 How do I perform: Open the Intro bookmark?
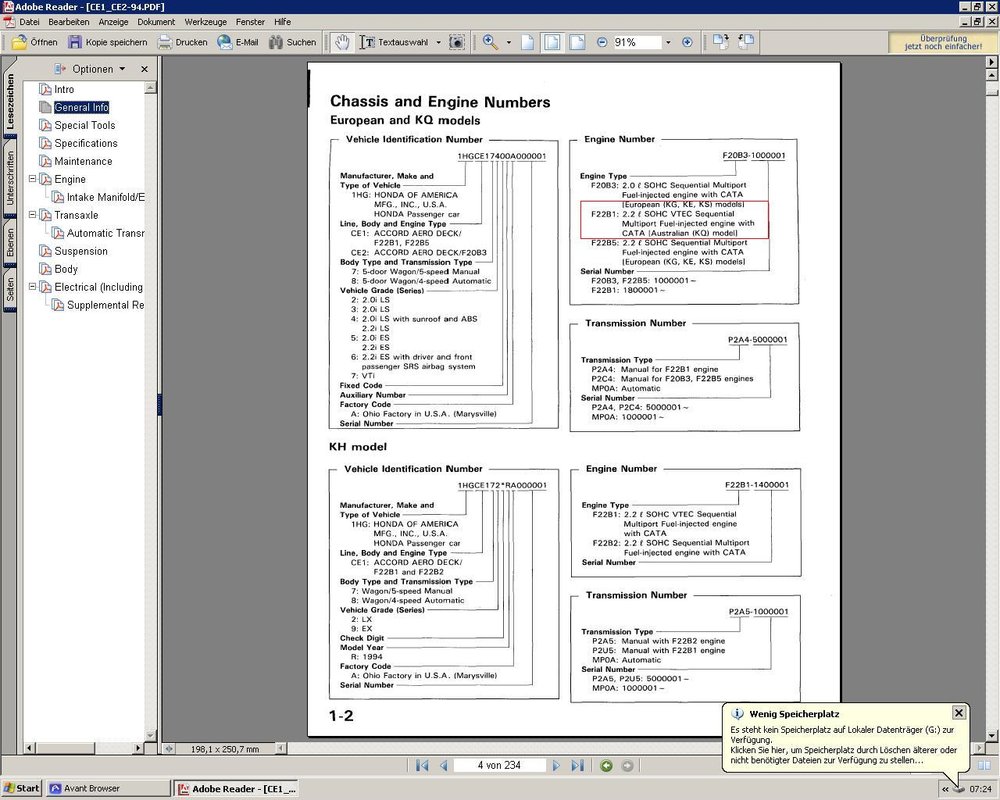[x=64, y=89]
